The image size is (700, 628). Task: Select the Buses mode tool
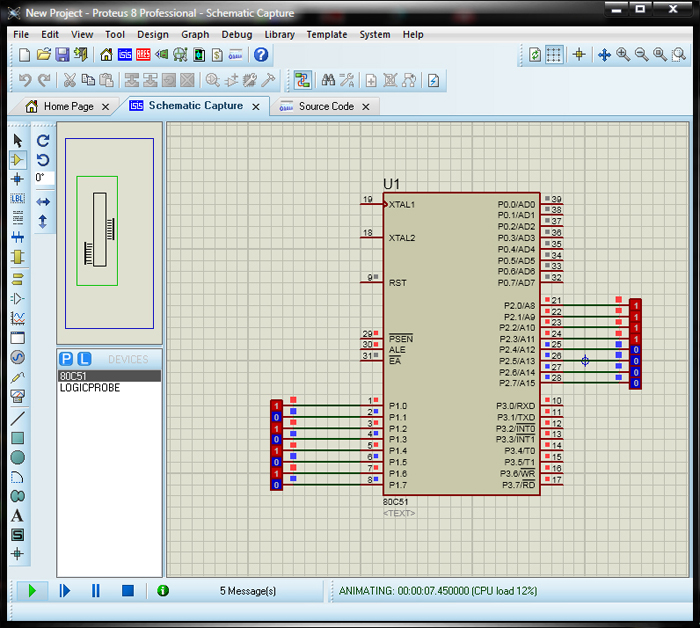17,237
